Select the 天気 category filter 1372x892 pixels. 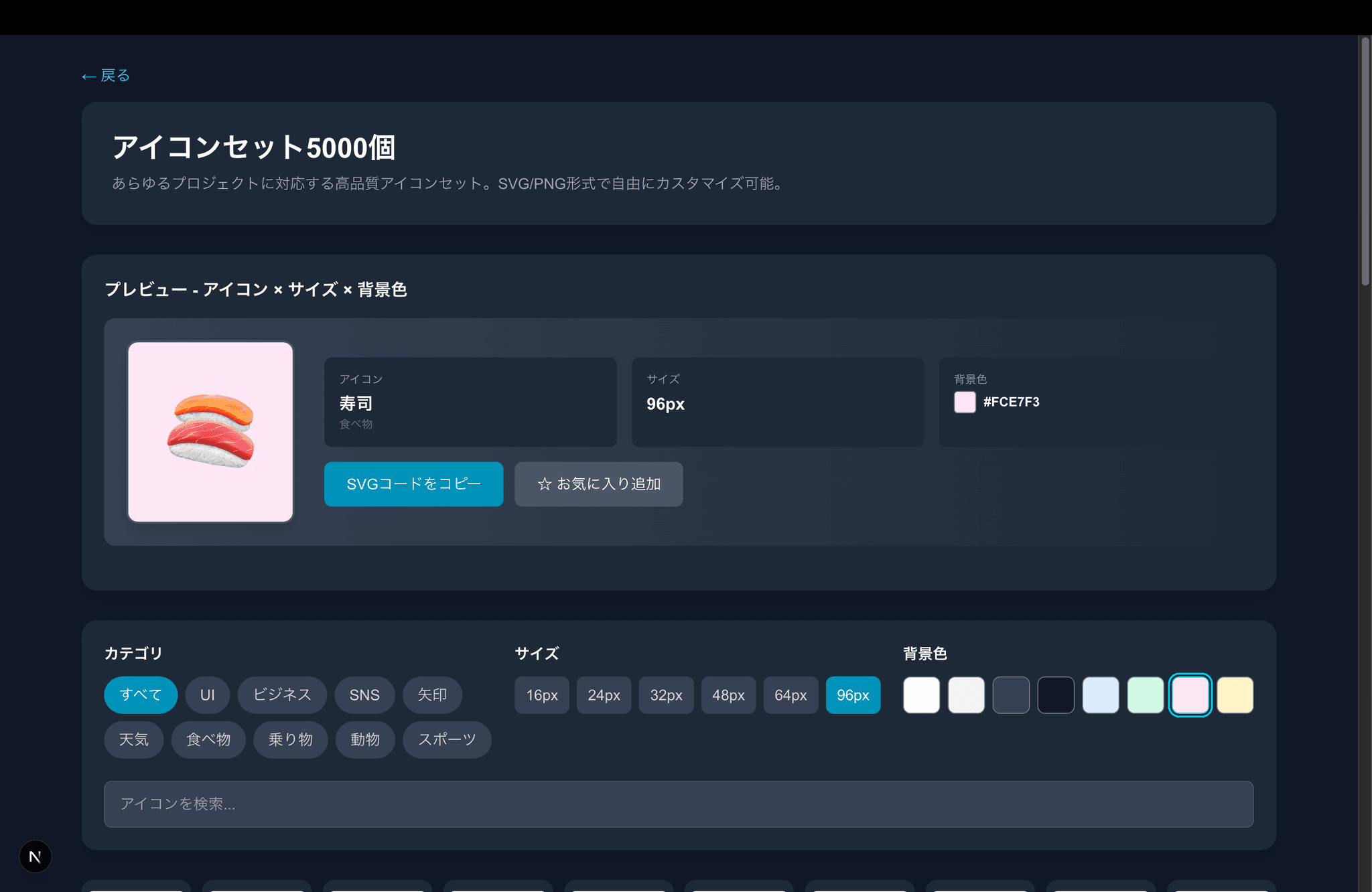133,740
